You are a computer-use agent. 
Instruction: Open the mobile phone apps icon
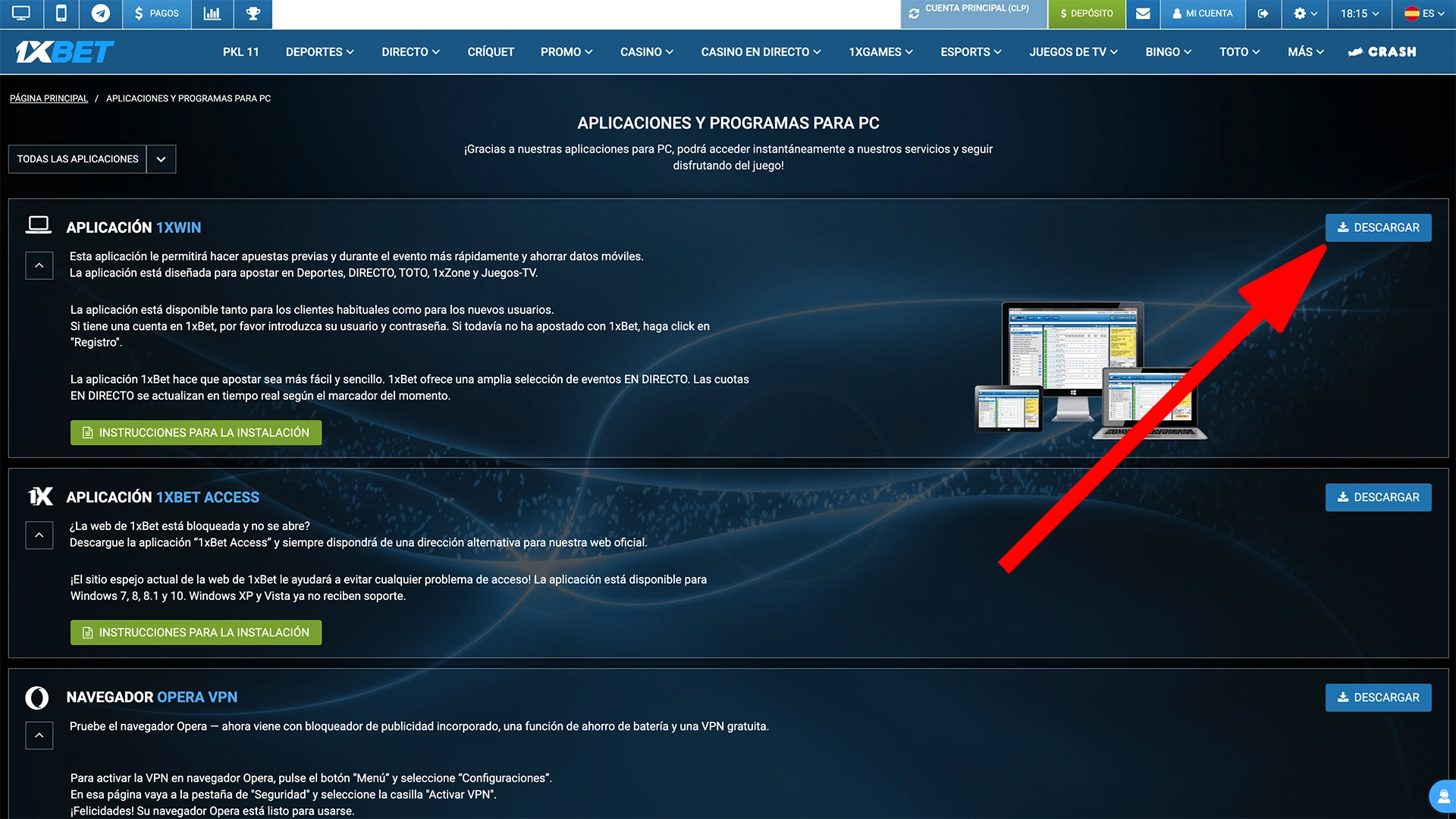point(61,14)
